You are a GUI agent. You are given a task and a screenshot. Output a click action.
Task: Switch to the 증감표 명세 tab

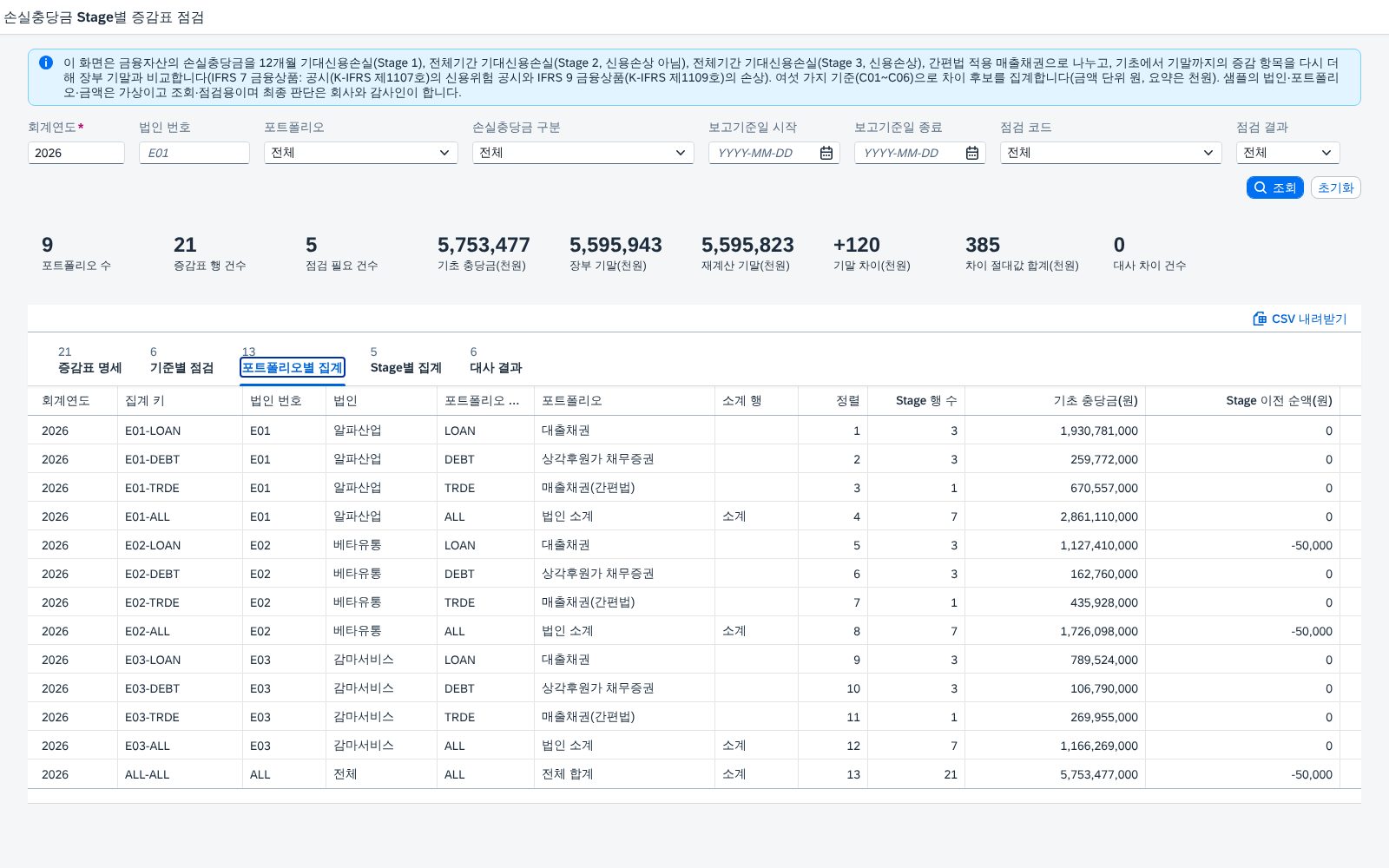click(x=90, y=367)
